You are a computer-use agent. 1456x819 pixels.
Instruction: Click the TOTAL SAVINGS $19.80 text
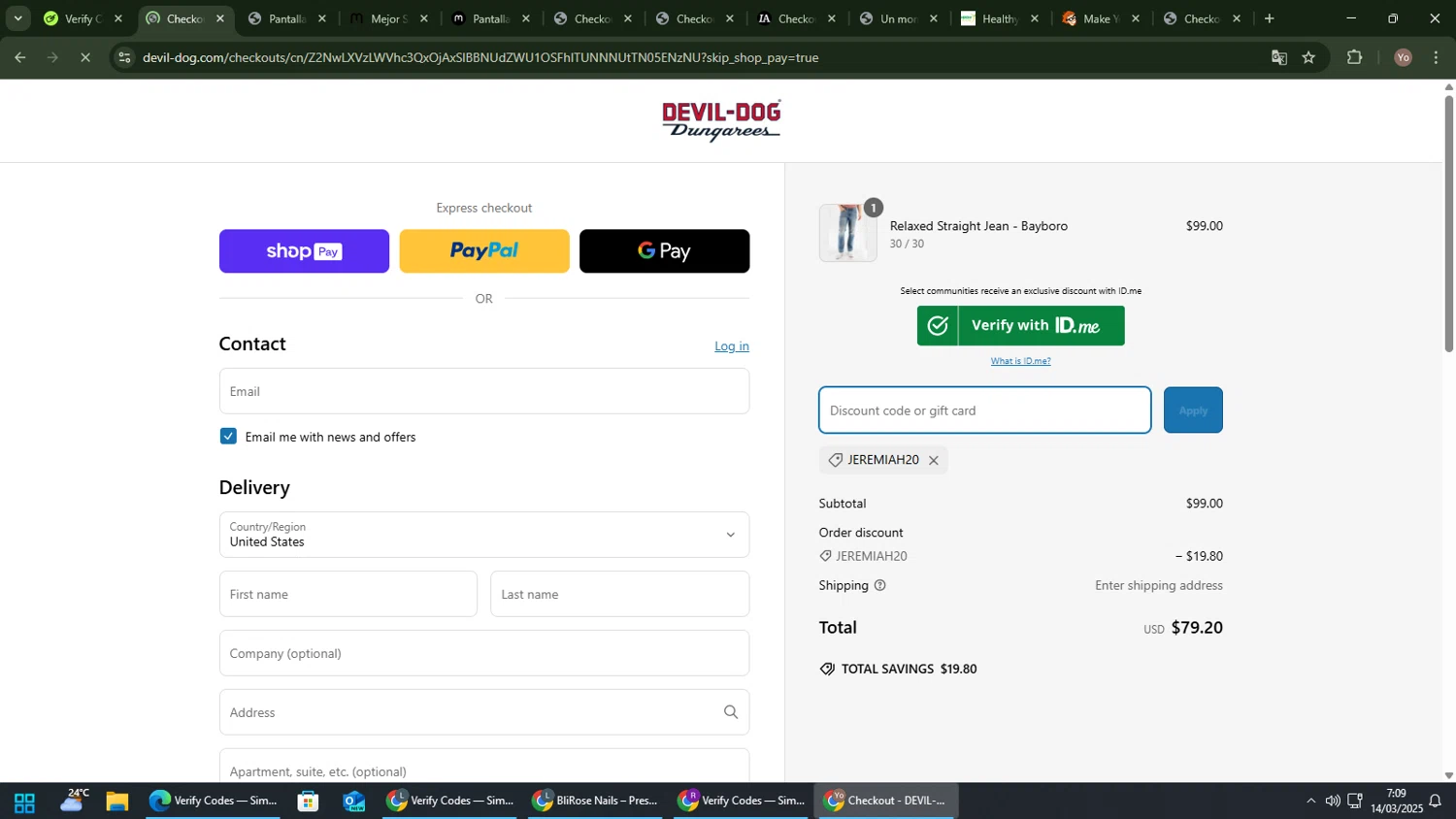(x=909, y=669)
